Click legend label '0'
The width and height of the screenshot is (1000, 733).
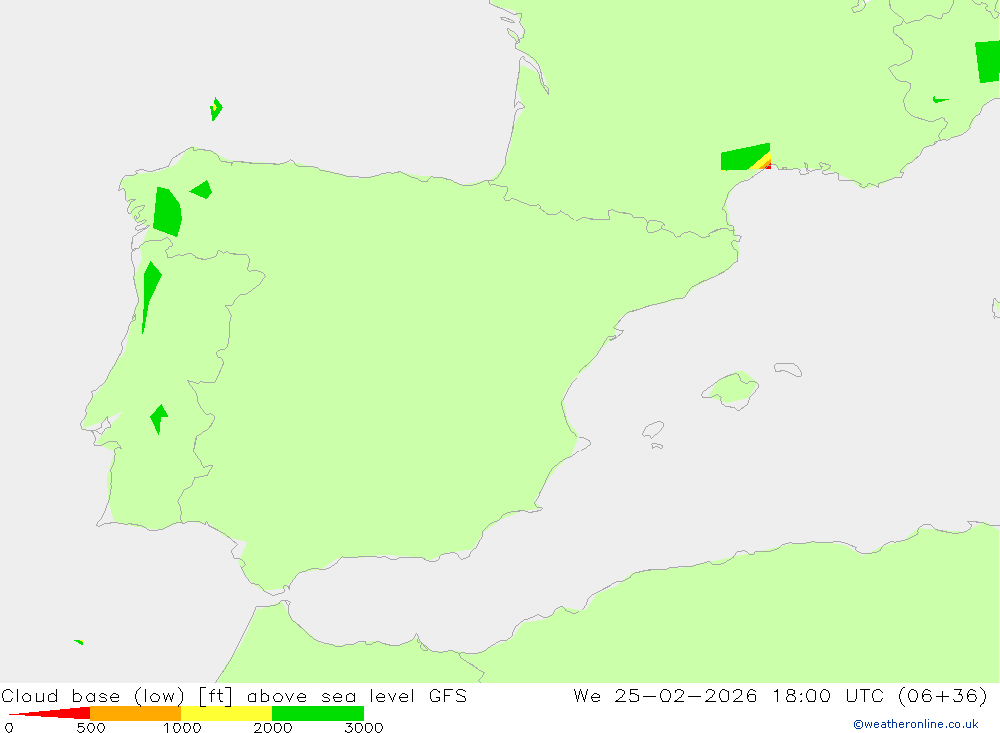(x=9, y=727)
